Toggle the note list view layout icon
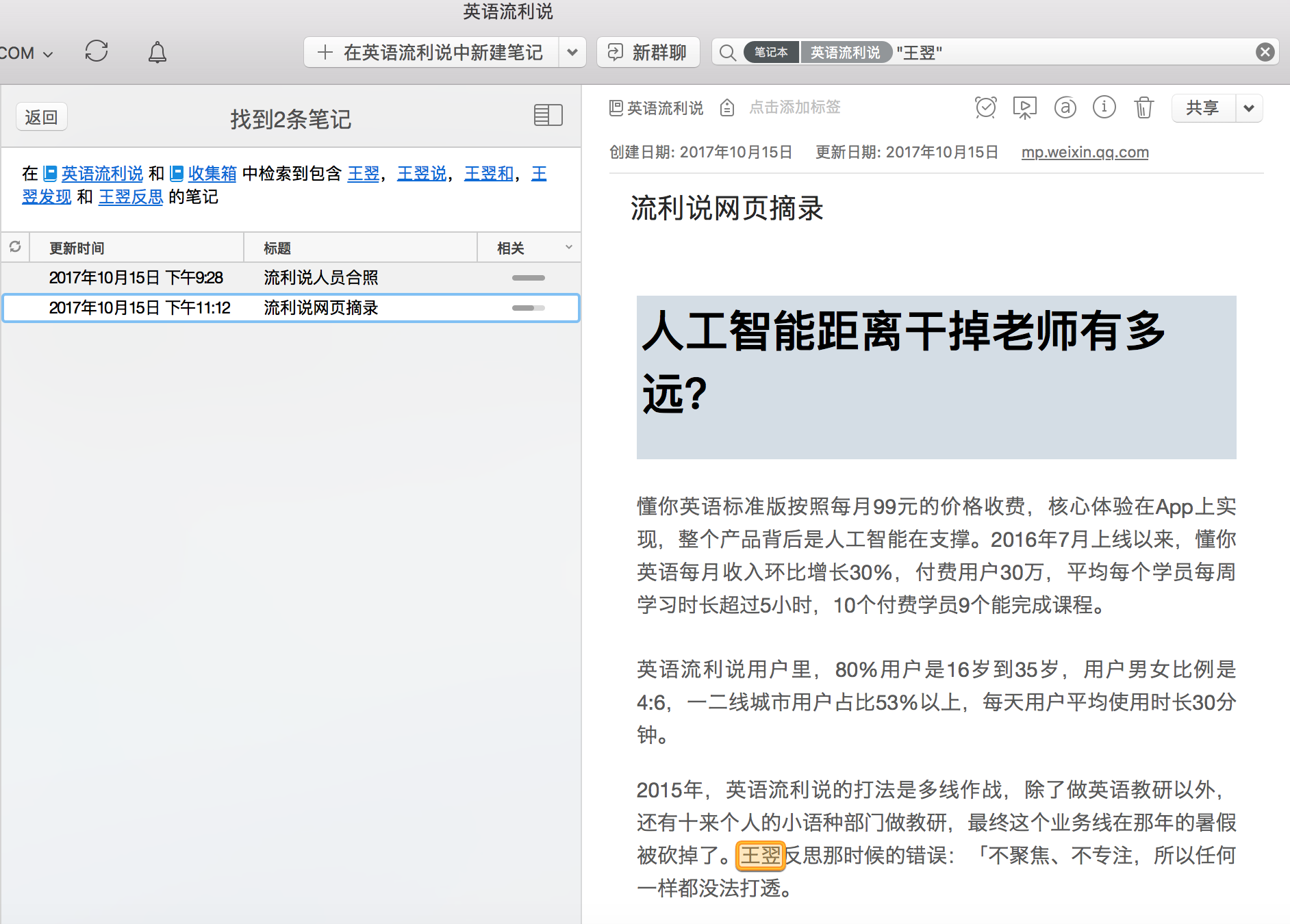Viewport: 1290px width, 924px height. coord(548,115)
